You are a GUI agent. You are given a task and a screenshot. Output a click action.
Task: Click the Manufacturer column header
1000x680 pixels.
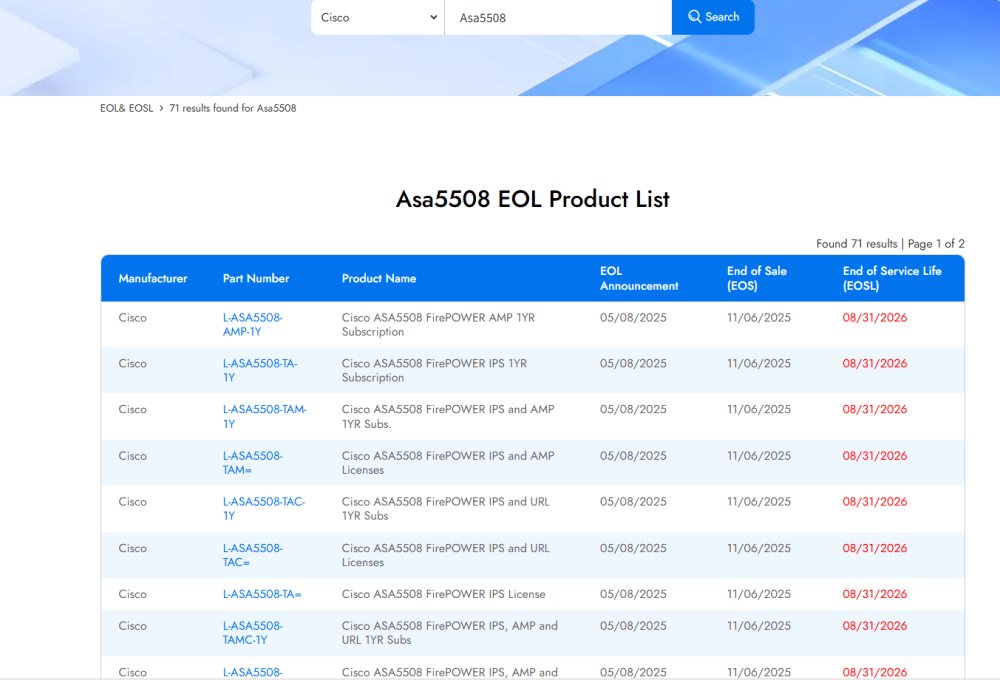pos(153,278)
